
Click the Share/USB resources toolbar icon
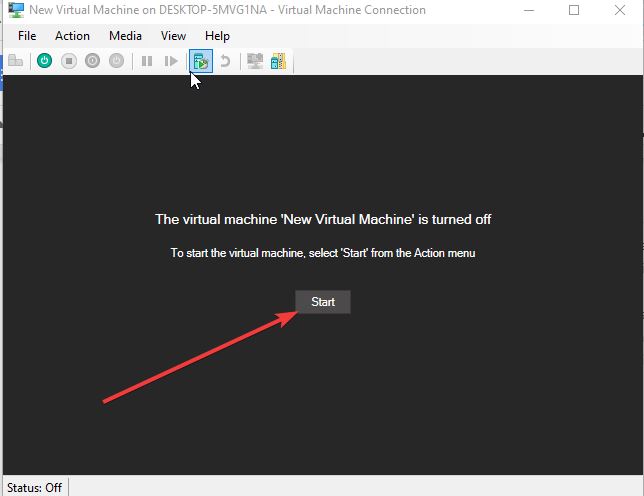click(x=278, y=61)
